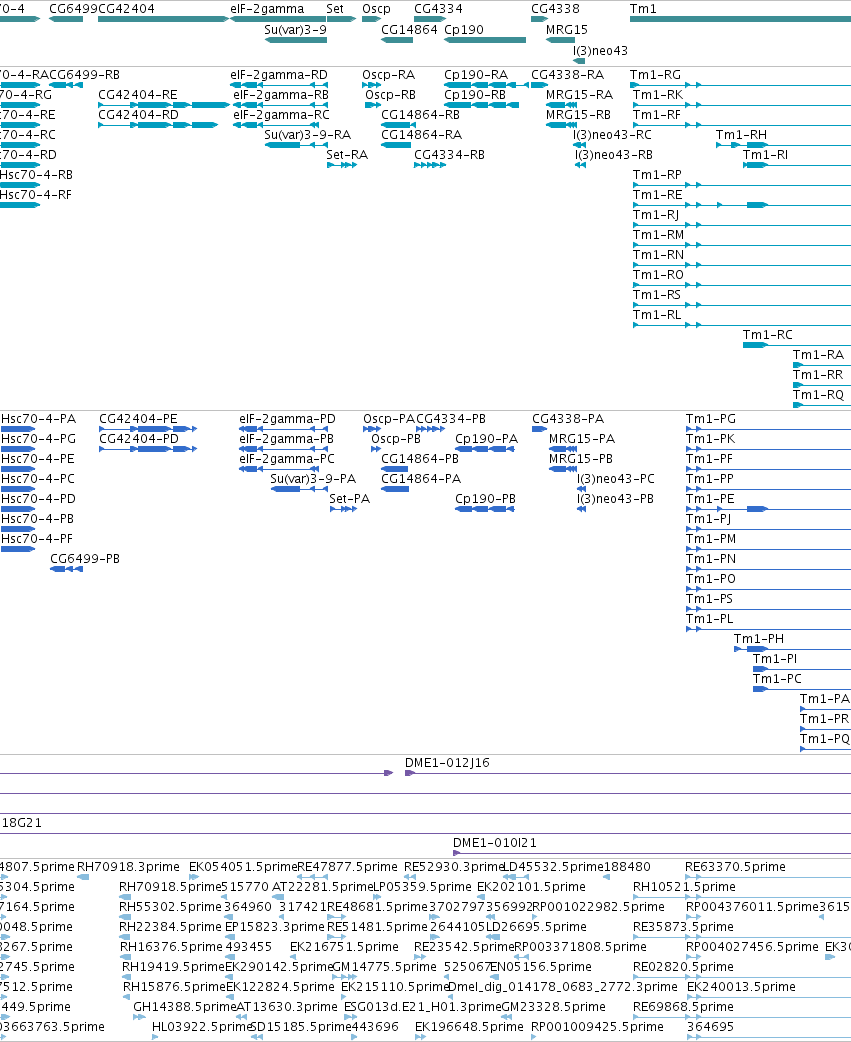Select protein Tm1-PE label
851x1042 pixels.
710,499
